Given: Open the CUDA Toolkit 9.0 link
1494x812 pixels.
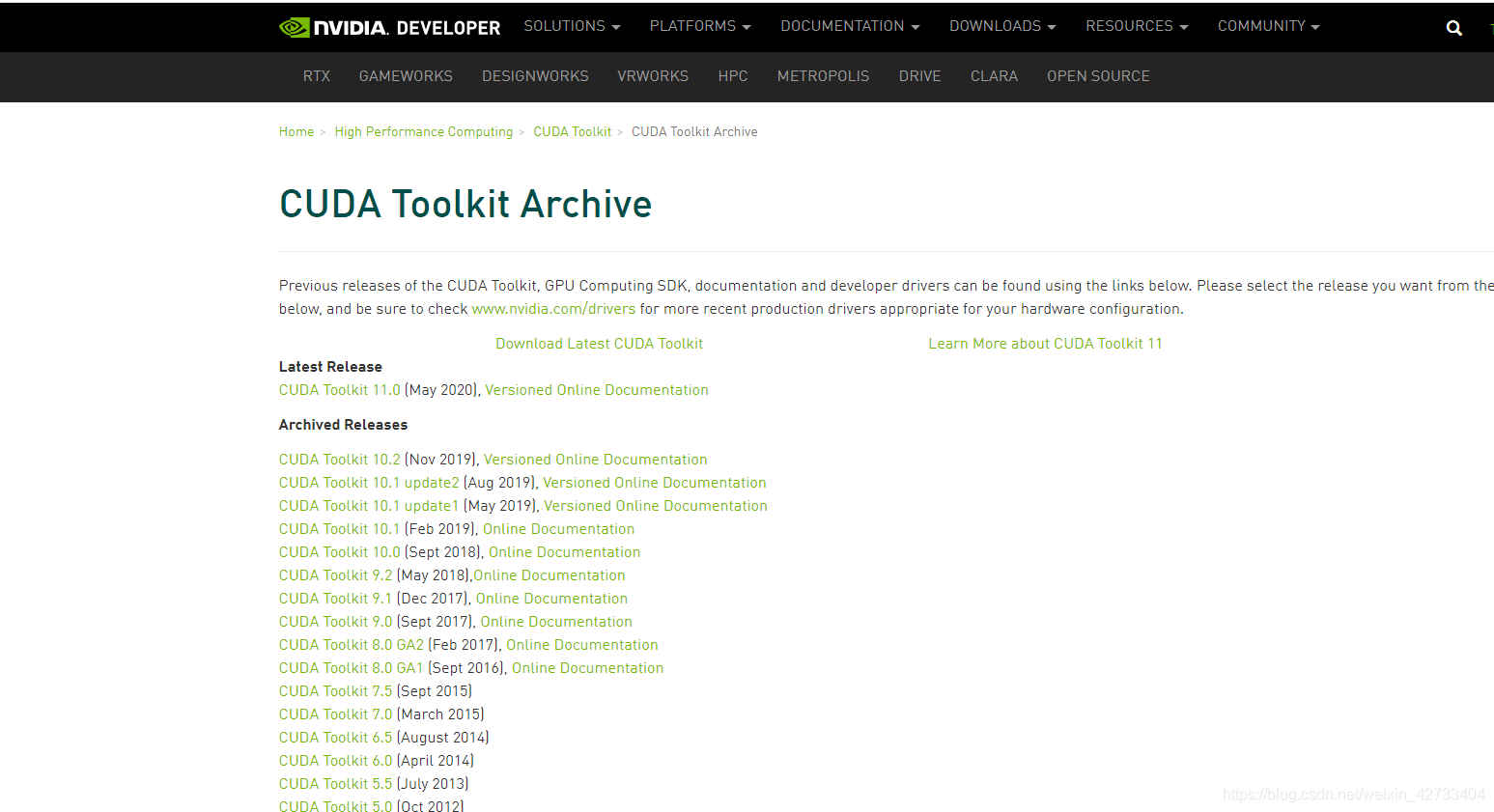Looking at the screenshot, I should 335,622.
